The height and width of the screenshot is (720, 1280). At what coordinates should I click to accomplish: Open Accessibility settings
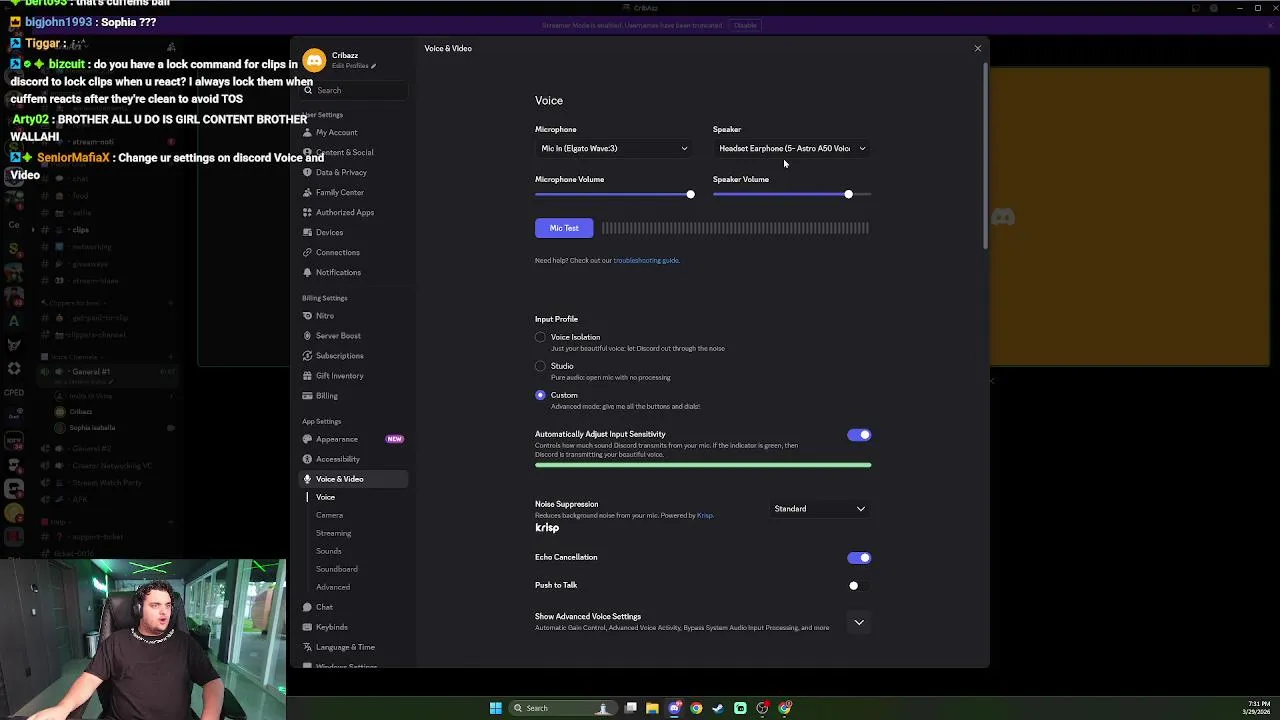coord(353,459)
